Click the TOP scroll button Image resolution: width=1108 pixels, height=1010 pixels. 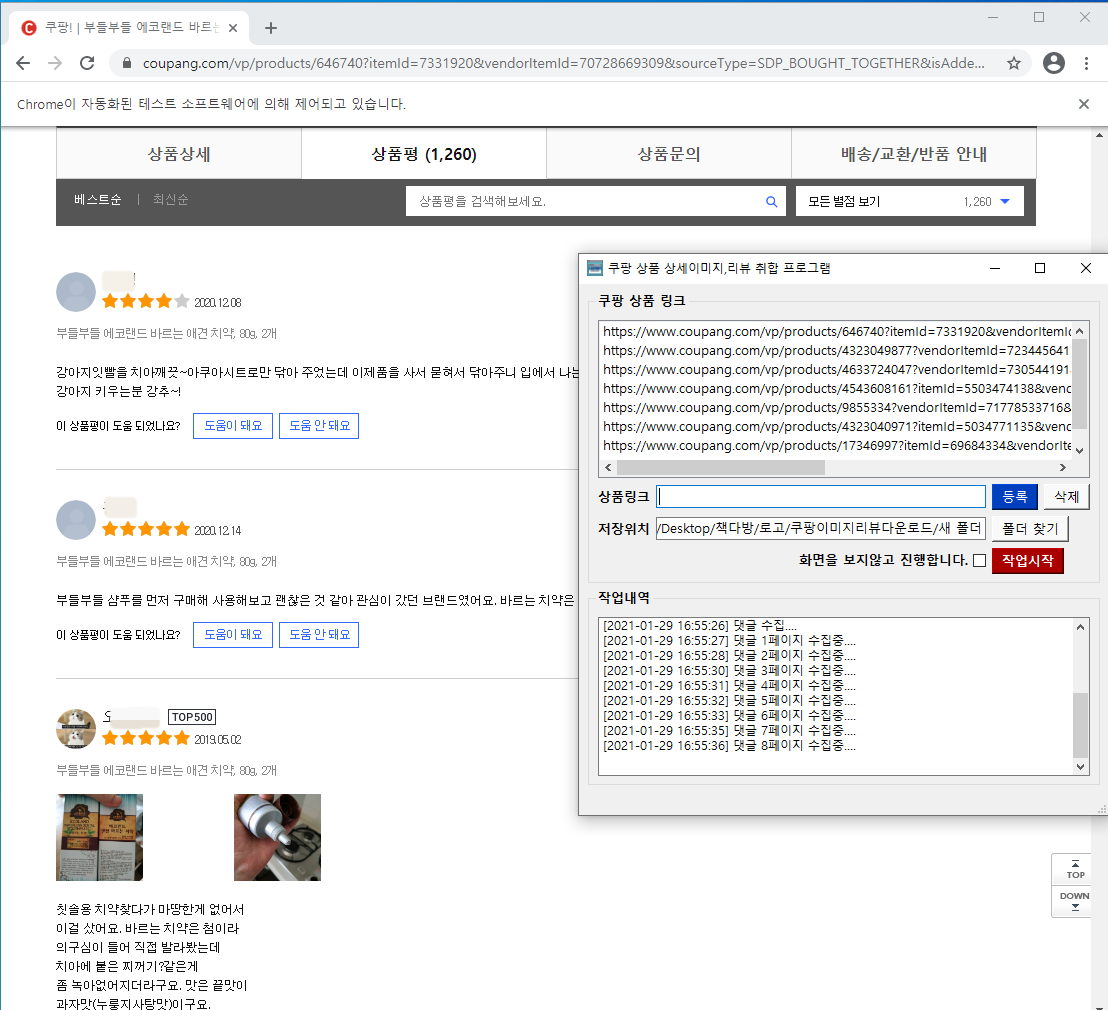click(1075, 869)
